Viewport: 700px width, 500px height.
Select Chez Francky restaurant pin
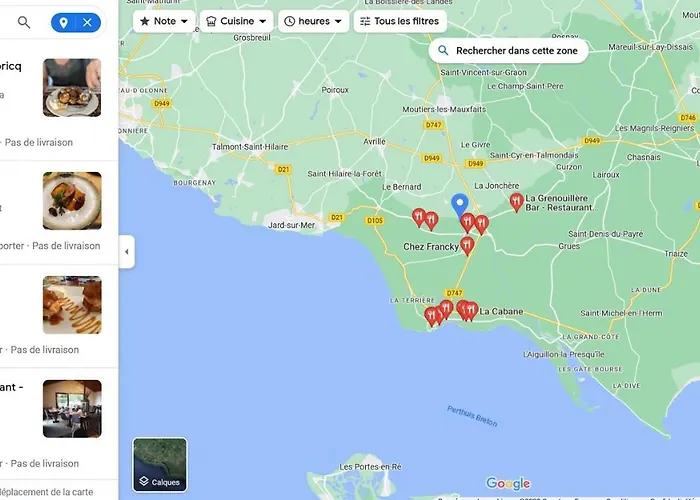pos(467,246)
